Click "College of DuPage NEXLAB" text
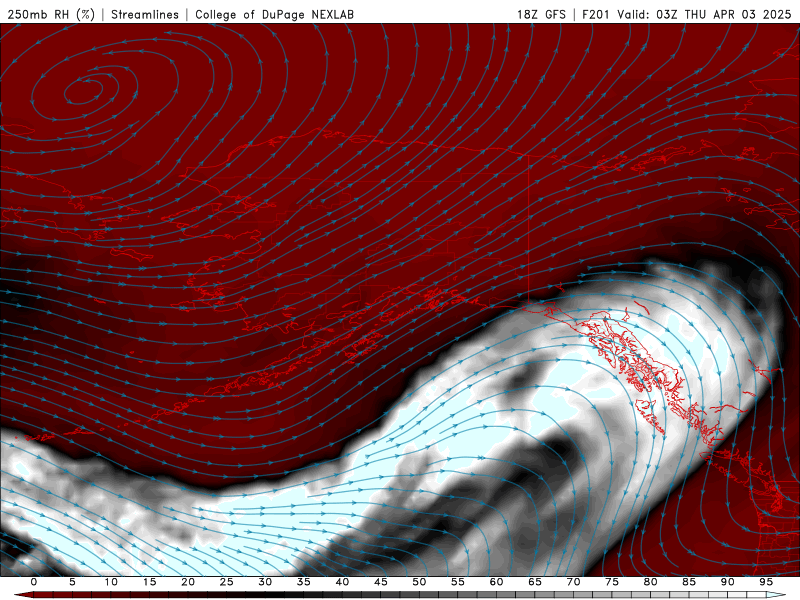Screen dimensions: 800x600 [x=274, y=14]
